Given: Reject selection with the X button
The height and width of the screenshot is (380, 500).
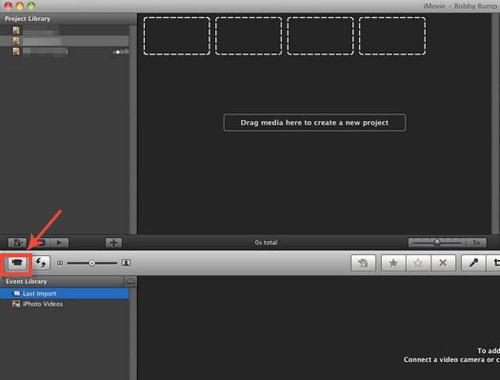Looking at the screenshot, I should click(x=443, y=263).
